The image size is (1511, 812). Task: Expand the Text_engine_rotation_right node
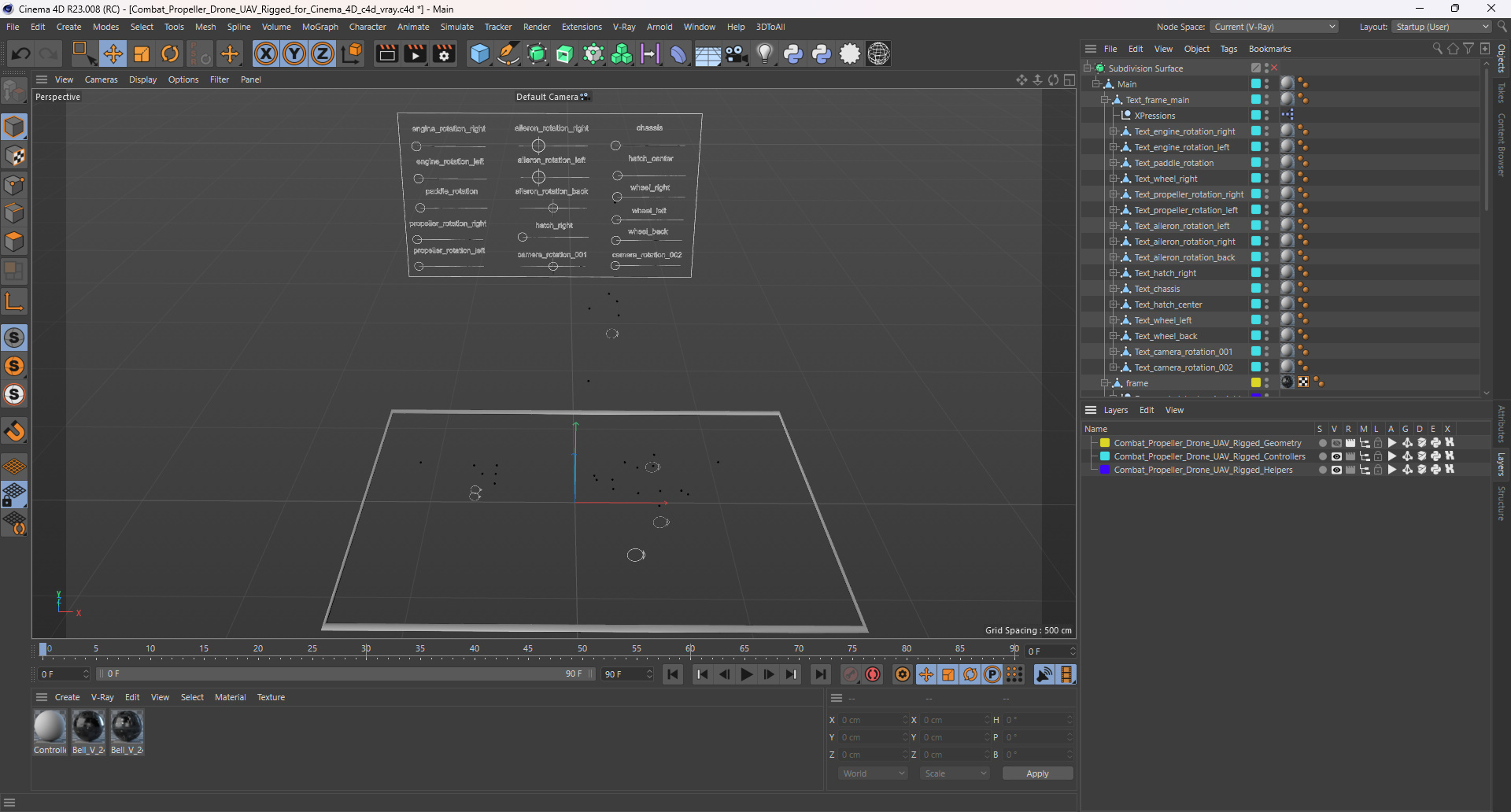(1113, 131)
